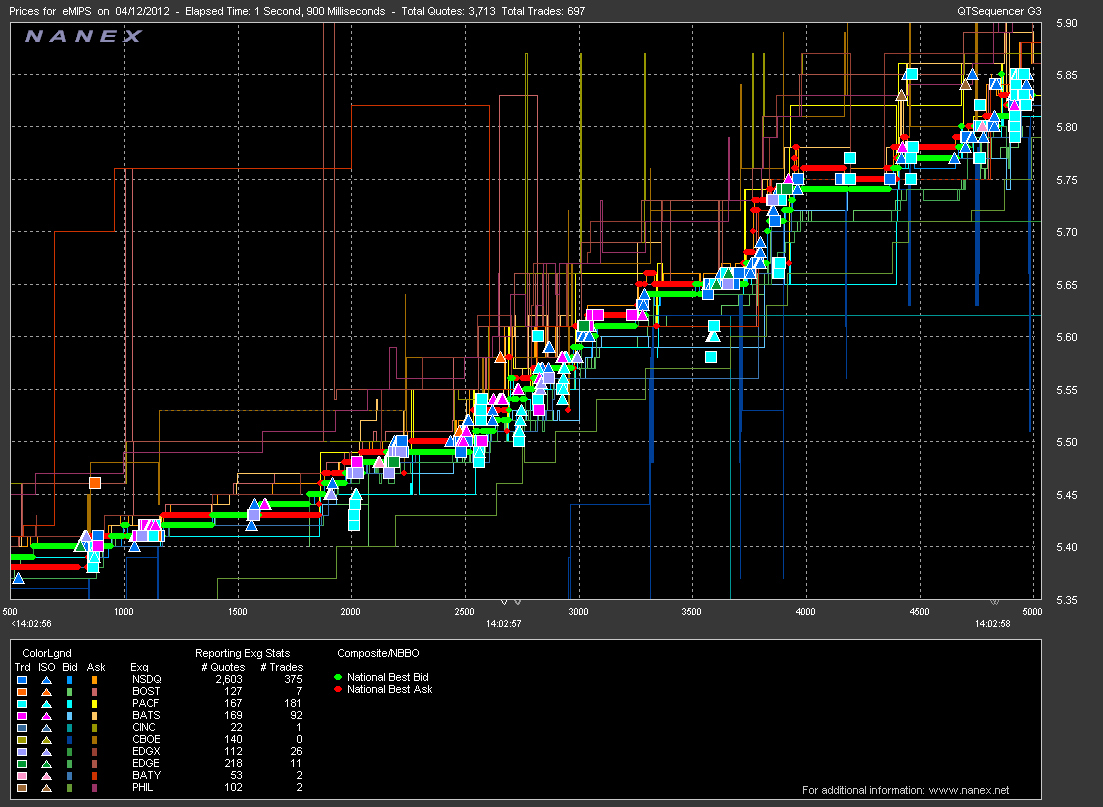This screenshot has height=807, width=1103.
Task: Click the 'Reporting Exg Stats' heading
Action: tap(243, 653)
